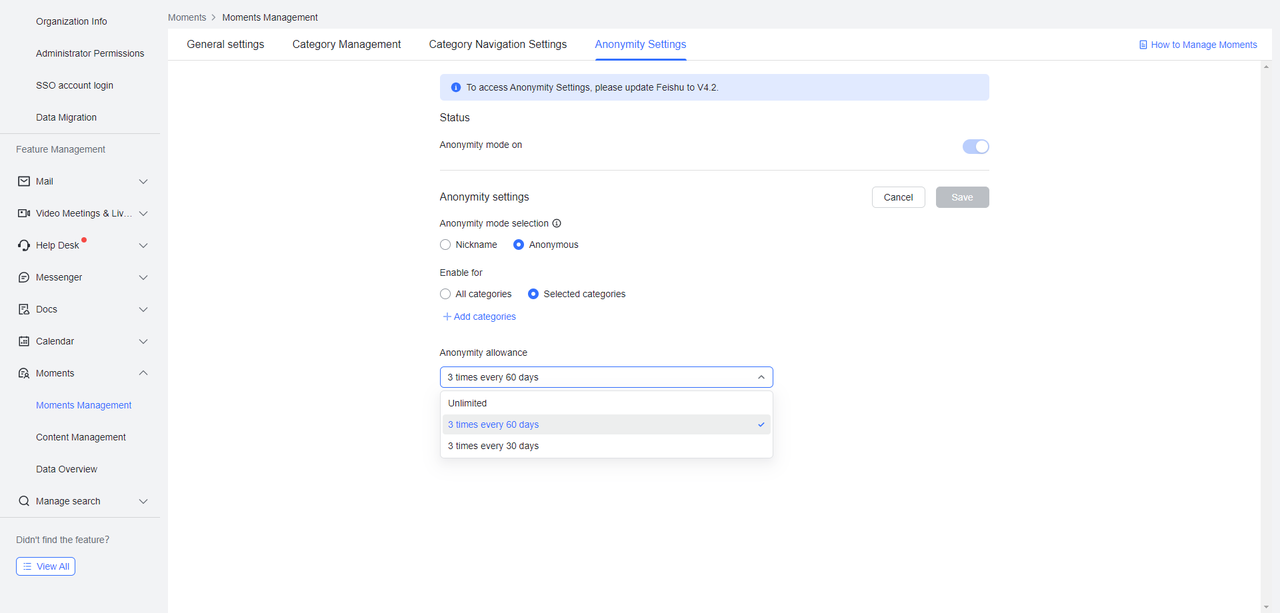This screenshot has width=1280, height=613.
Task: Click the Messenger chat bubble icon
Action: (24, 277)
